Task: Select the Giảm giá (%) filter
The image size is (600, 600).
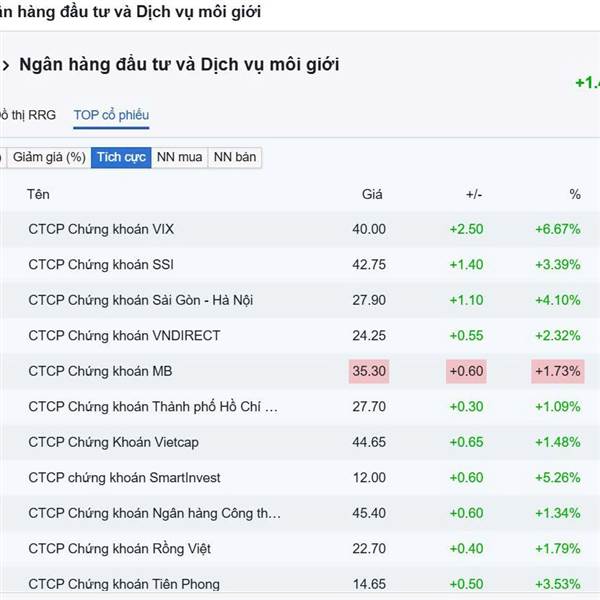Action: point(48,157)
